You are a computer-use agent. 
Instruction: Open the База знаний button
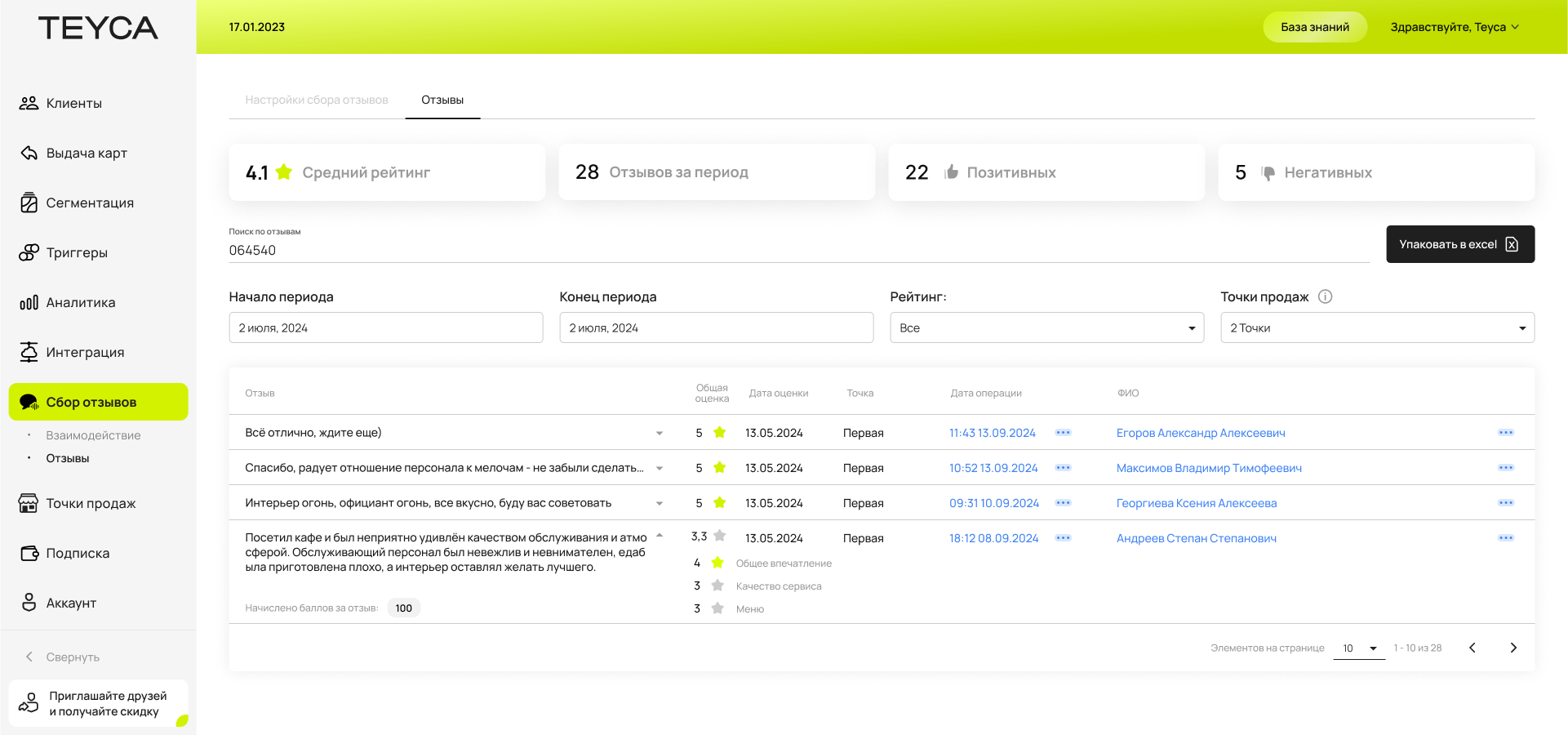[1314, 27]
